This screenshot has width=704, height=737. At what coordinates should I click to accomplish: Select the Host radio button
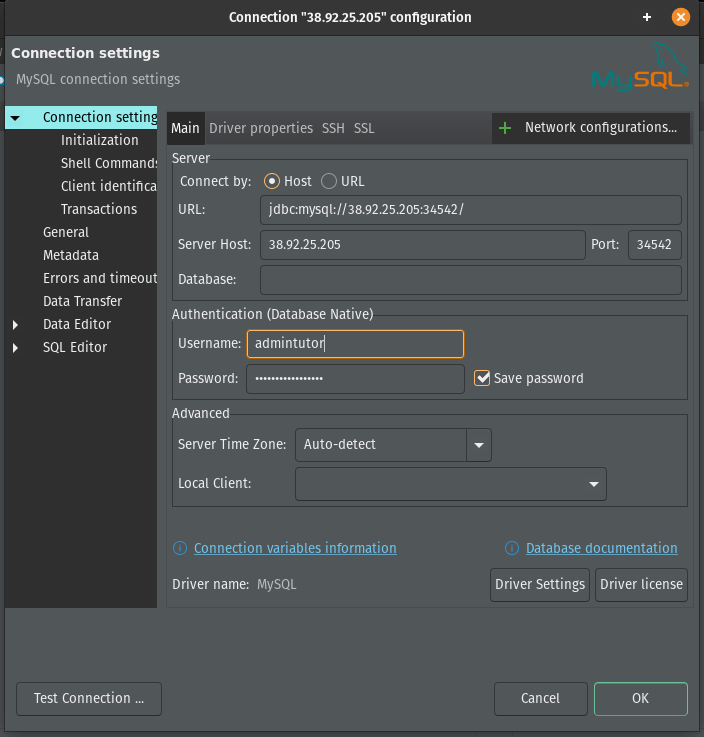(x=272, y=181)
